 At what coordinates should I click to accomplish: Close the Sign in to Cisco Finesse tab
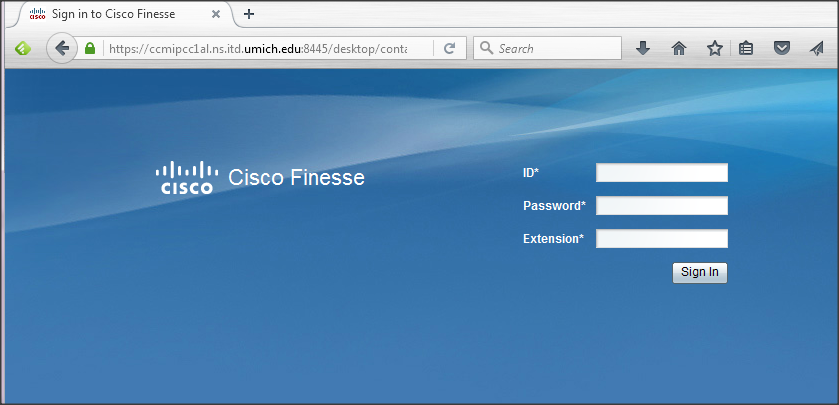click(216, 14)
